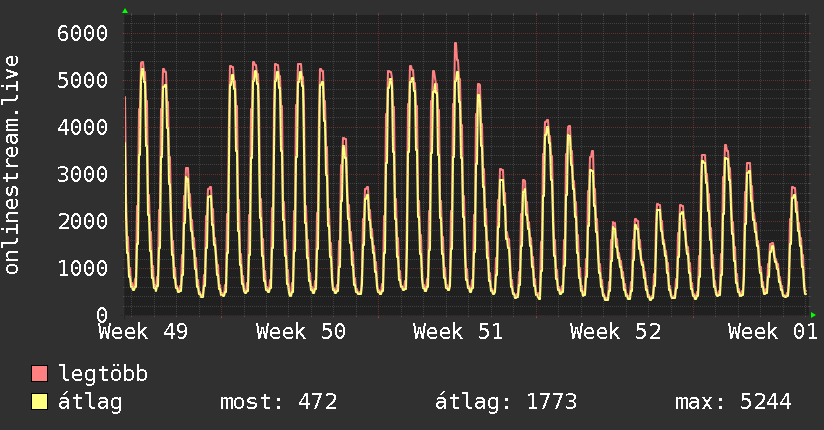
Task: Click the highest peak in Week 51
Action: point(456,44)
